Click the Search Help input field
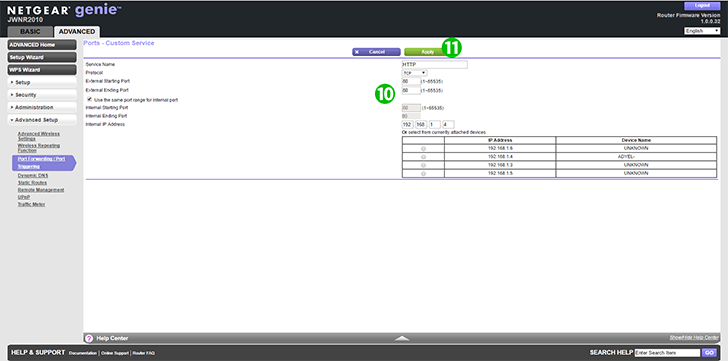The height and width of the screenshot is (361, 728). (667, 353)
